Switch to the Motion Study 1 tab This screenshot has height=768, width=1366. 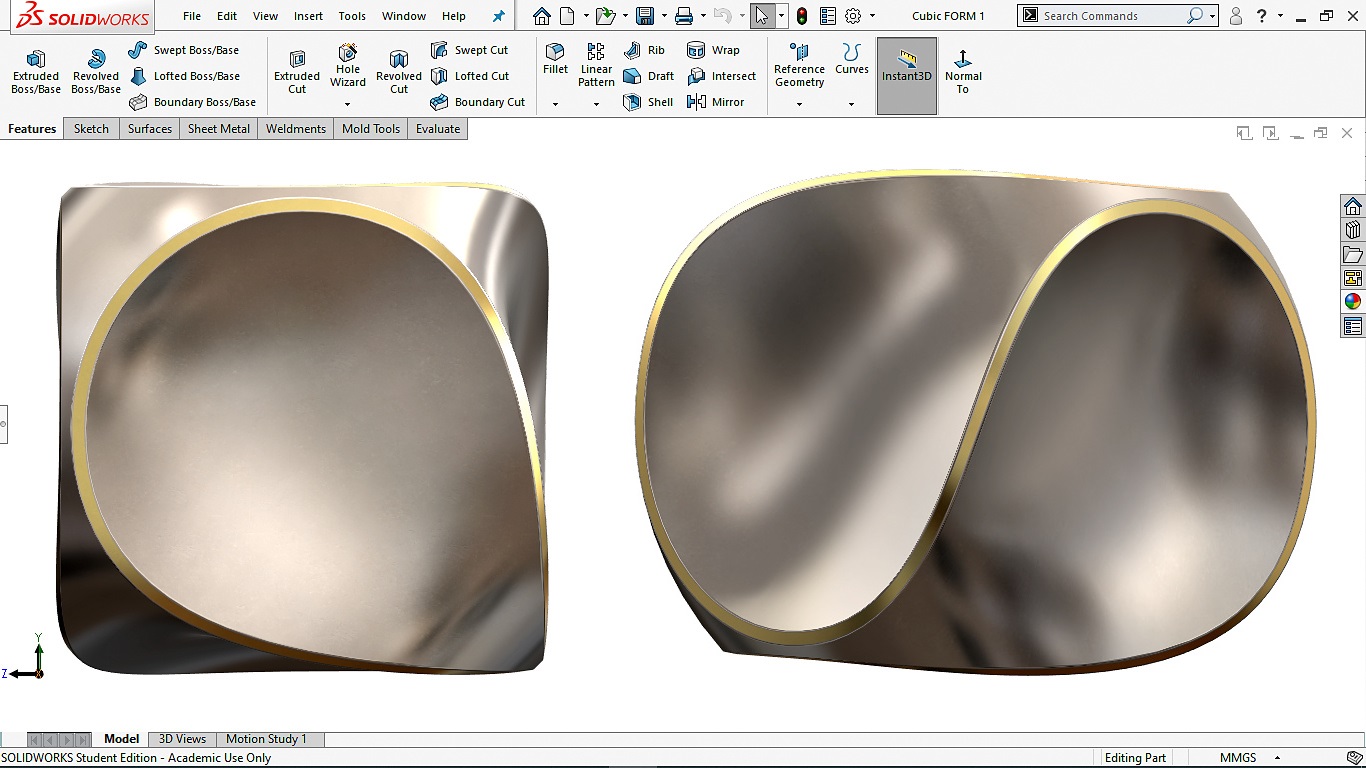click(266, 739)
